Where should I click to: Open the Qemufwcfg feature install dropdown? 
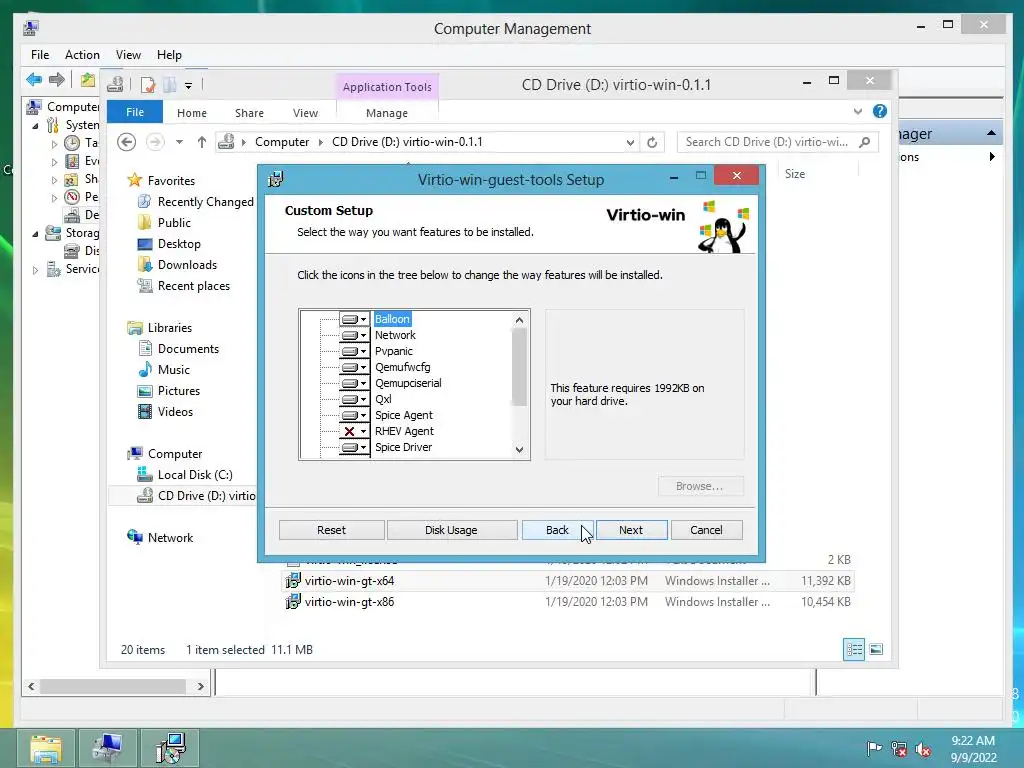tap(355, 367)
